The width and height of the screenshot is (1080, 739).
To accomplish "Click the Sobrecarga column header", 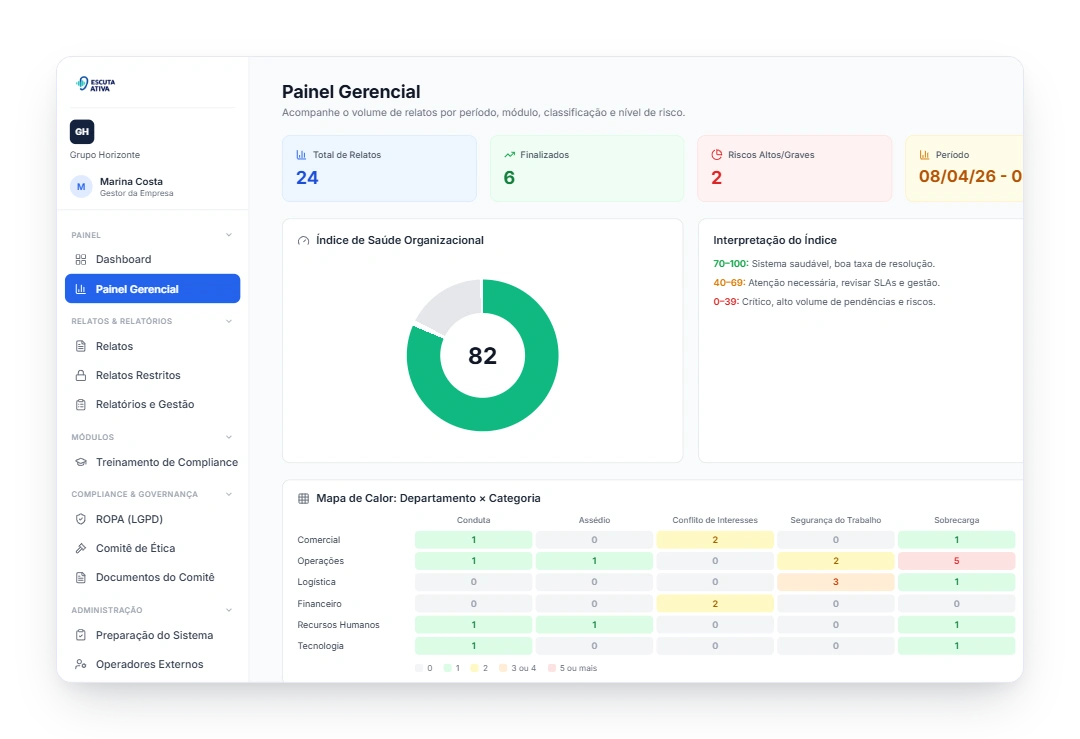I will point(956,520).
